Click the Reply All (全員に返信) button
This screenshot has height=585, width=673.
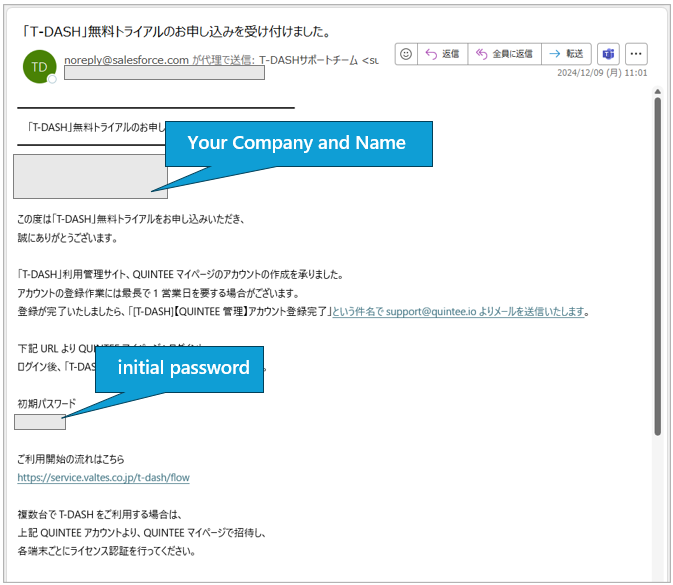[x=503, y=54]
